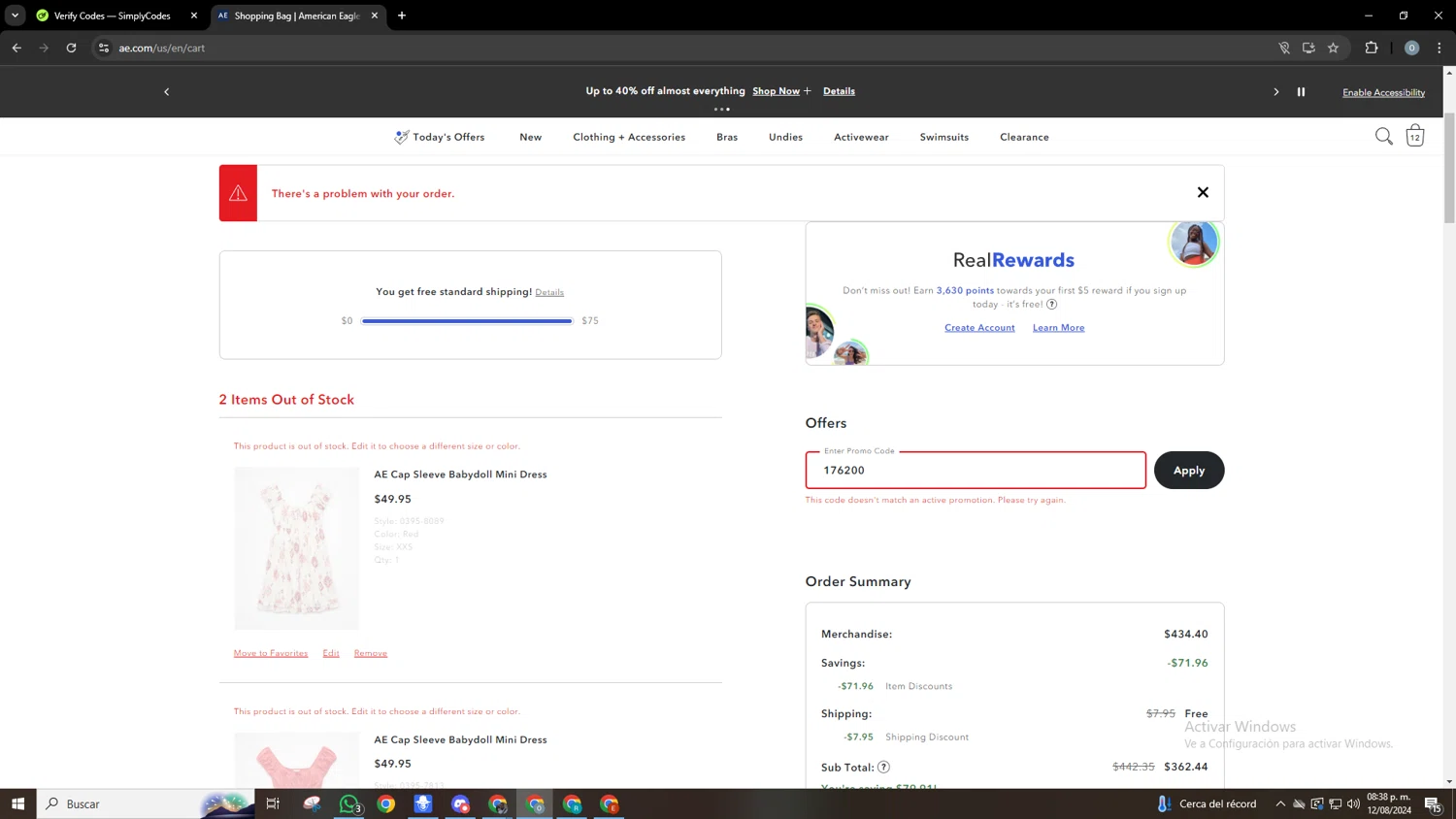
Task: Open the shopping bag icon
Action: [x=1414, y=136]
